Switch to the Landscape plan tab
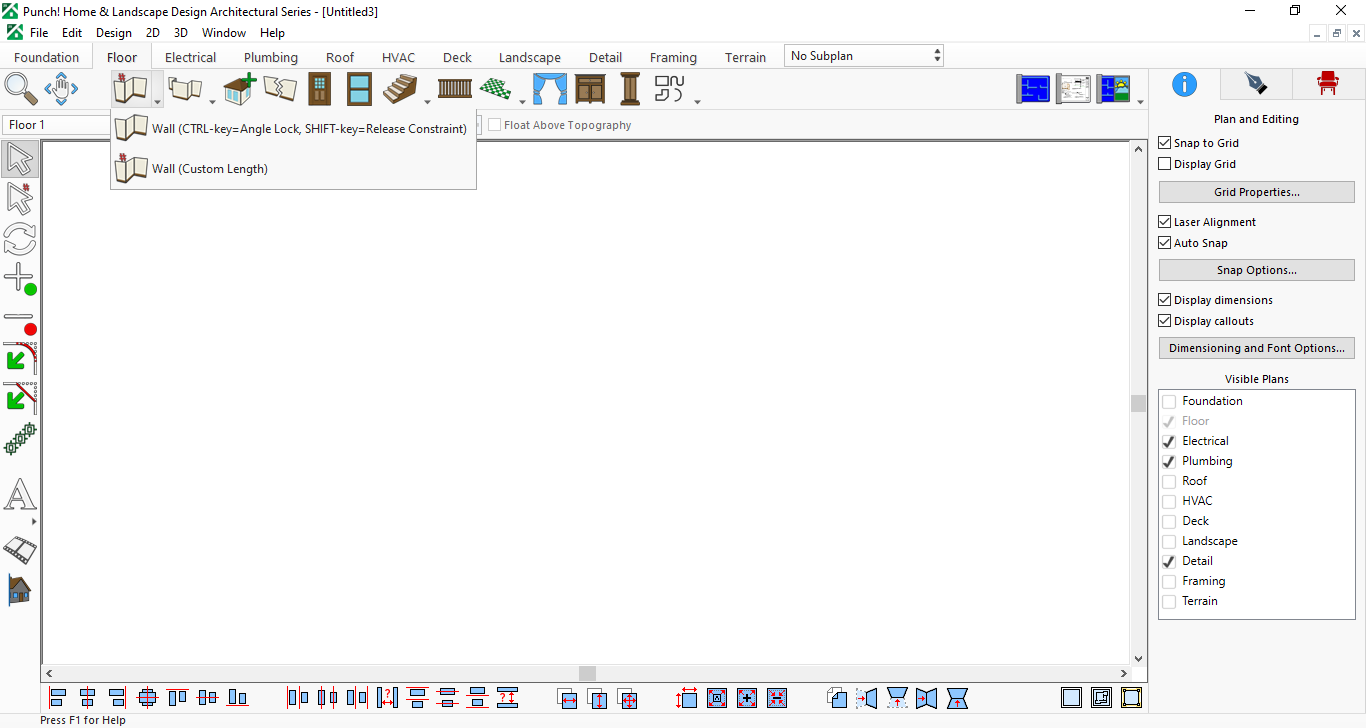 point(530,57)
